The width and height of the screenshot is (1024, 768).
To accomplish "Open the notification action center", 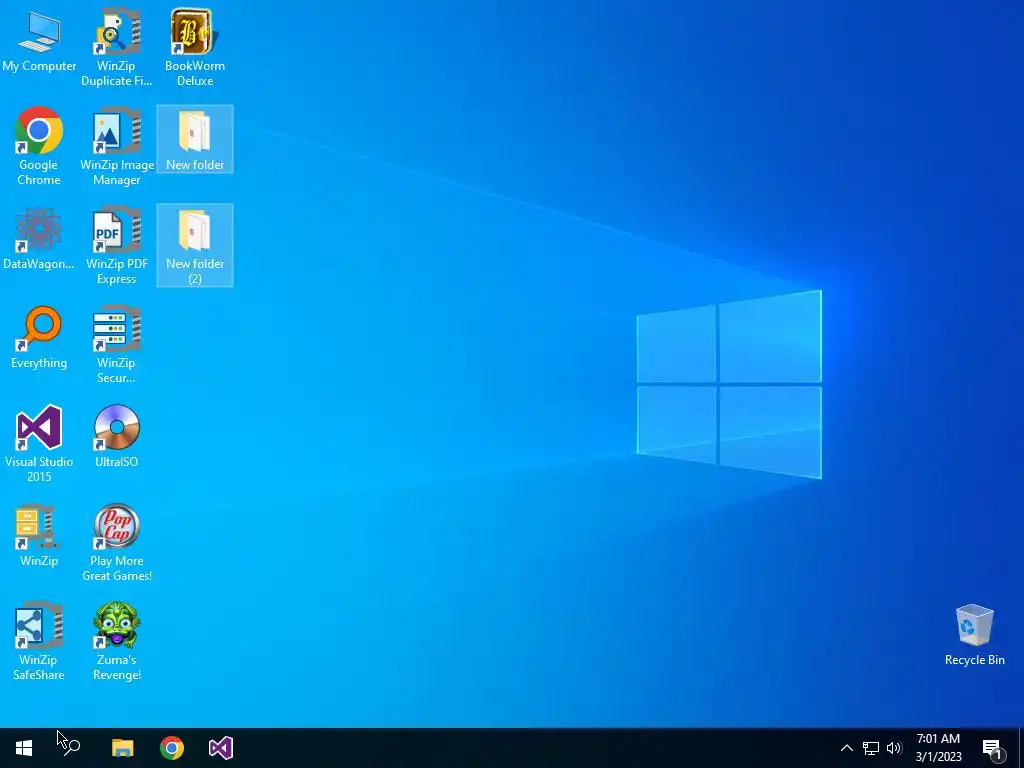I will [x=993, y=748].
